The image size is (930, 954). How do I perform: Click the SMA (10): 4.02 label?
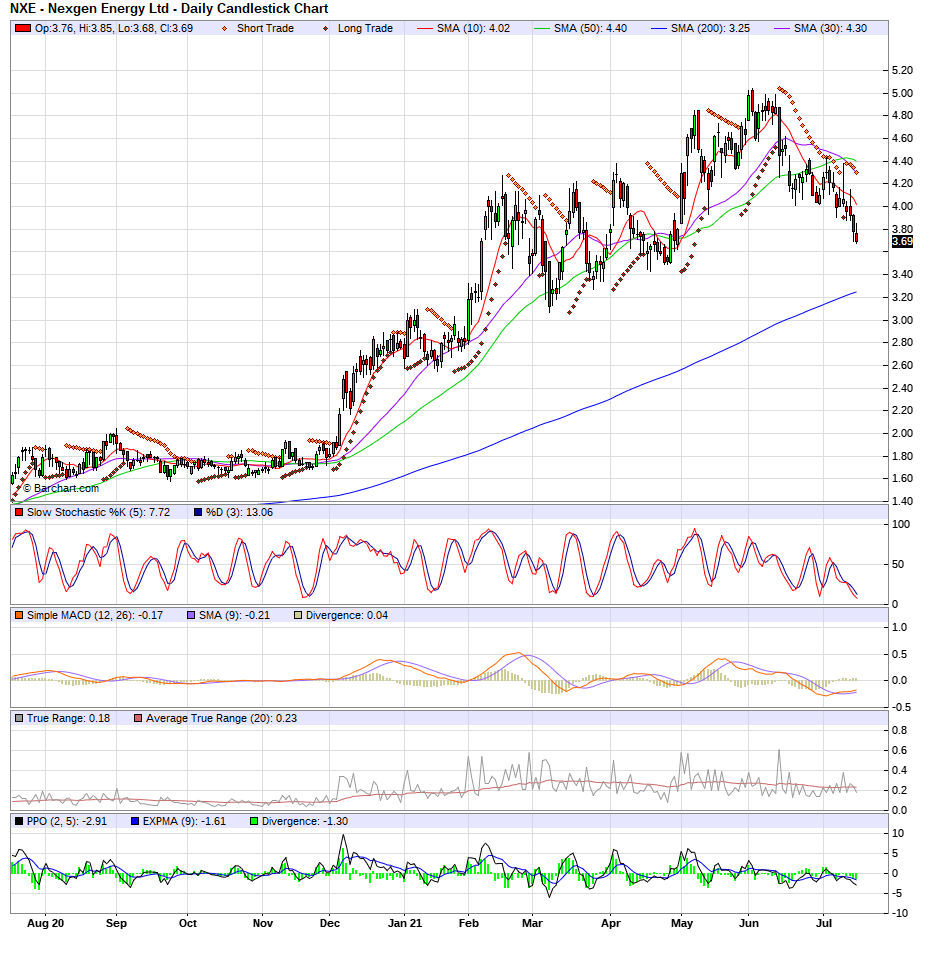(473, 29)
